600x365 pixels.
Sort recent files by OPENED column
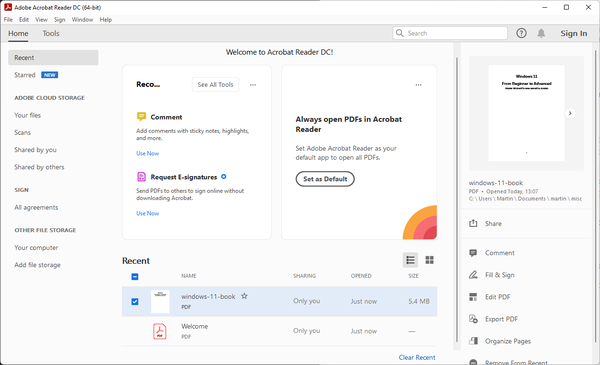point(361,275)
